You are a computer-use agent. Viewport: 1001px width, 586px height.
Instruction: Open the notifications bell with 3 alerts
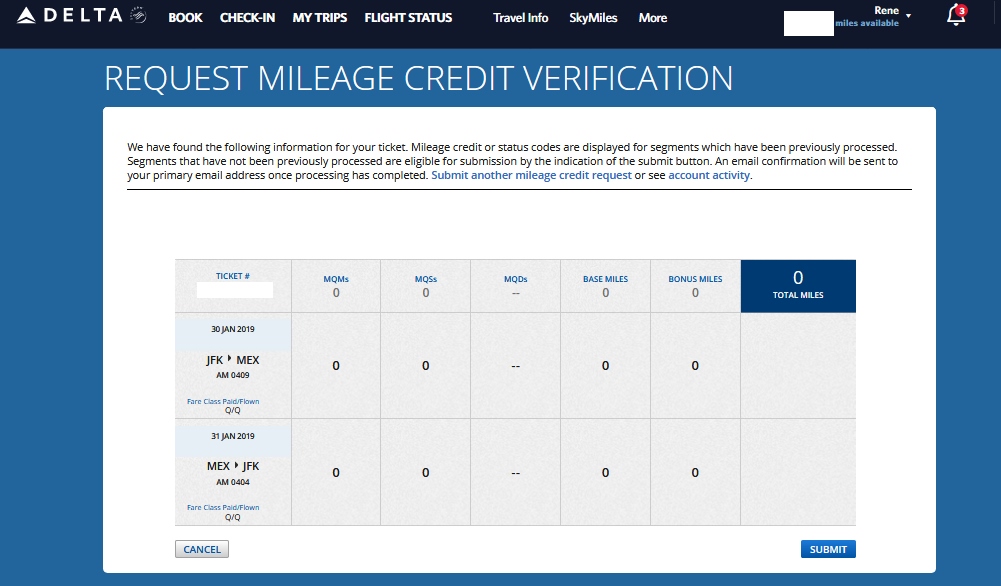point(954,17)
